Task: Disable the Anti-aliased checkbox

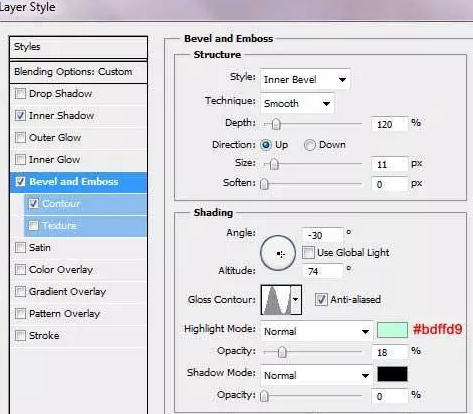Action: click(x=321, y=299)
